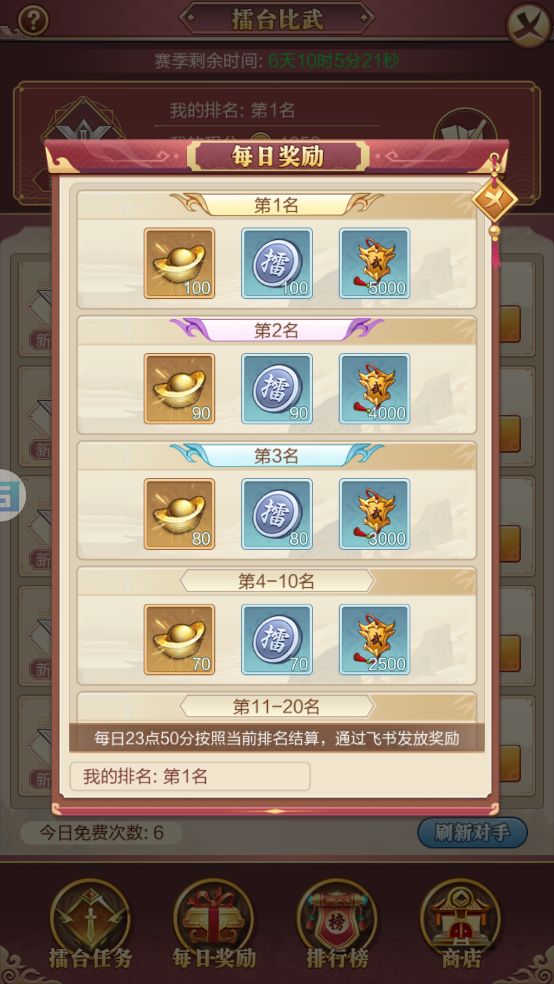Select the gold ingot with 90 for 第2名
554x984 pixels.
pyautogui.click(x=179, y=388)
